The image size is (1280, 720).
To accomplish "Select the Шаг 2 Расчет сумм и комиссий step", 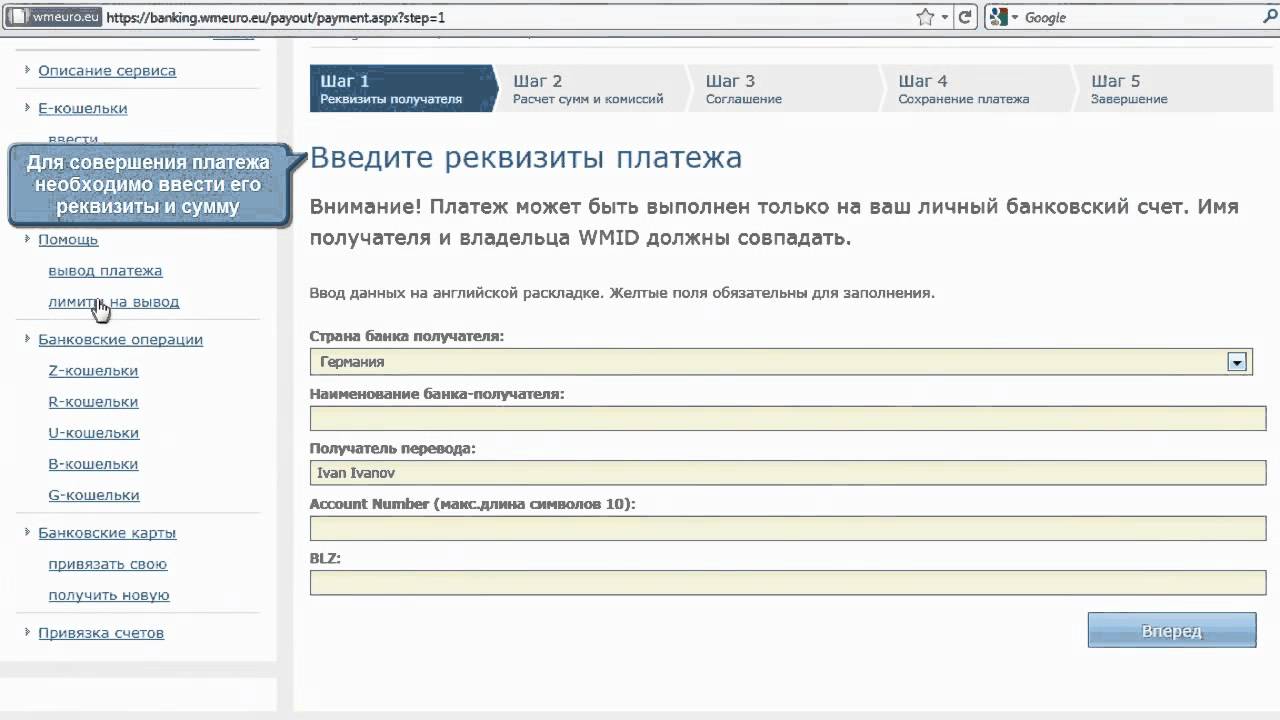I will (x=592, y=89).
